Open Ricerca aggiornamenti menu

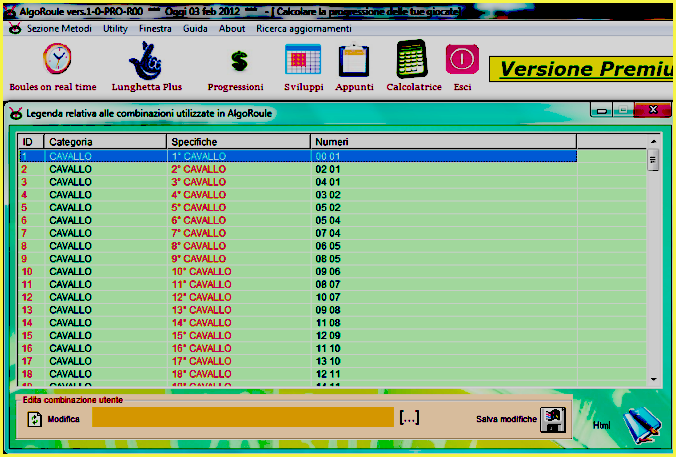(x=304, y=29)
